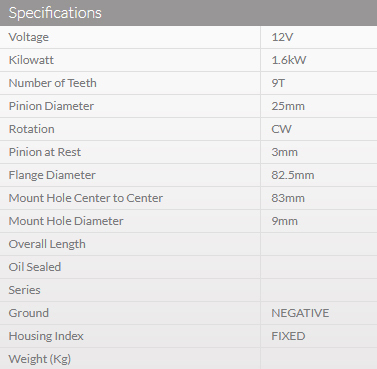Select the Mount Hole Diameter label

click(66, 221)
